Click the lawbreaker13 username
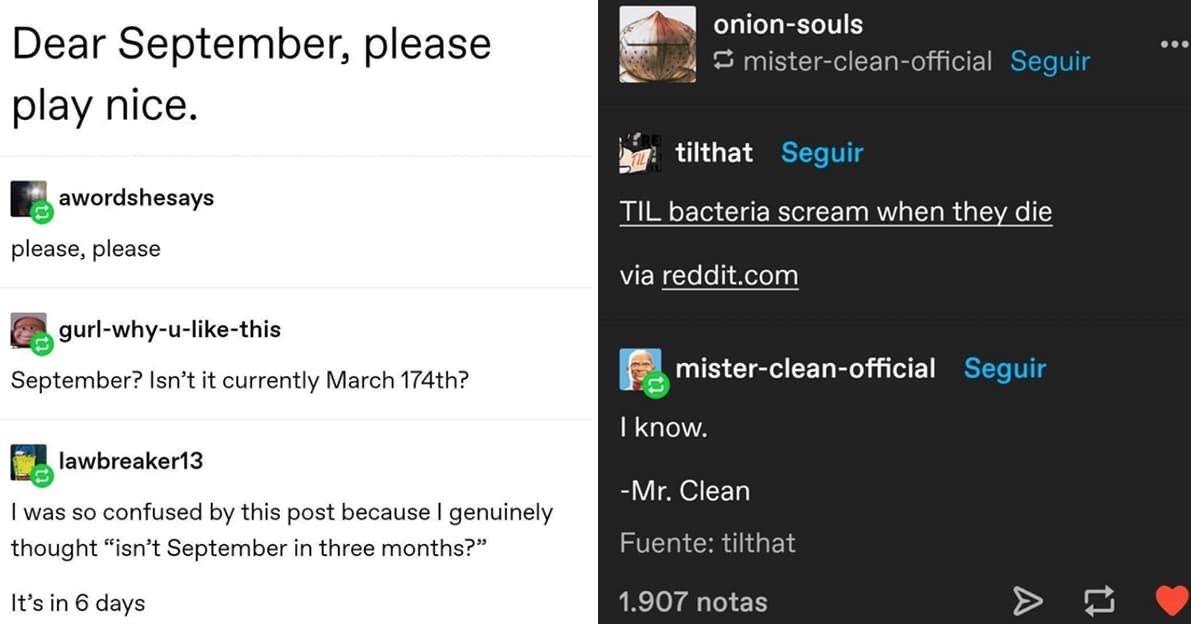This screenshot has height=624, width=1191. 131,460
